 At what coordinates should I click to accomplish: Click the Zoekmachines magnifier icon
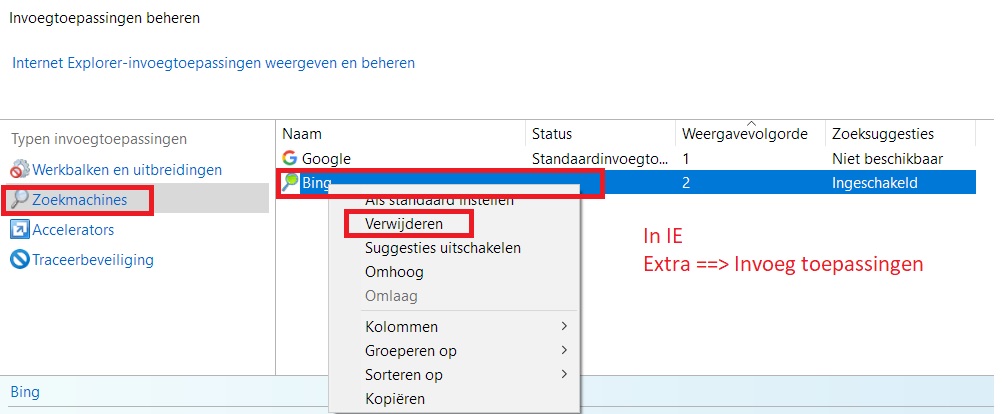pos(20,200)
